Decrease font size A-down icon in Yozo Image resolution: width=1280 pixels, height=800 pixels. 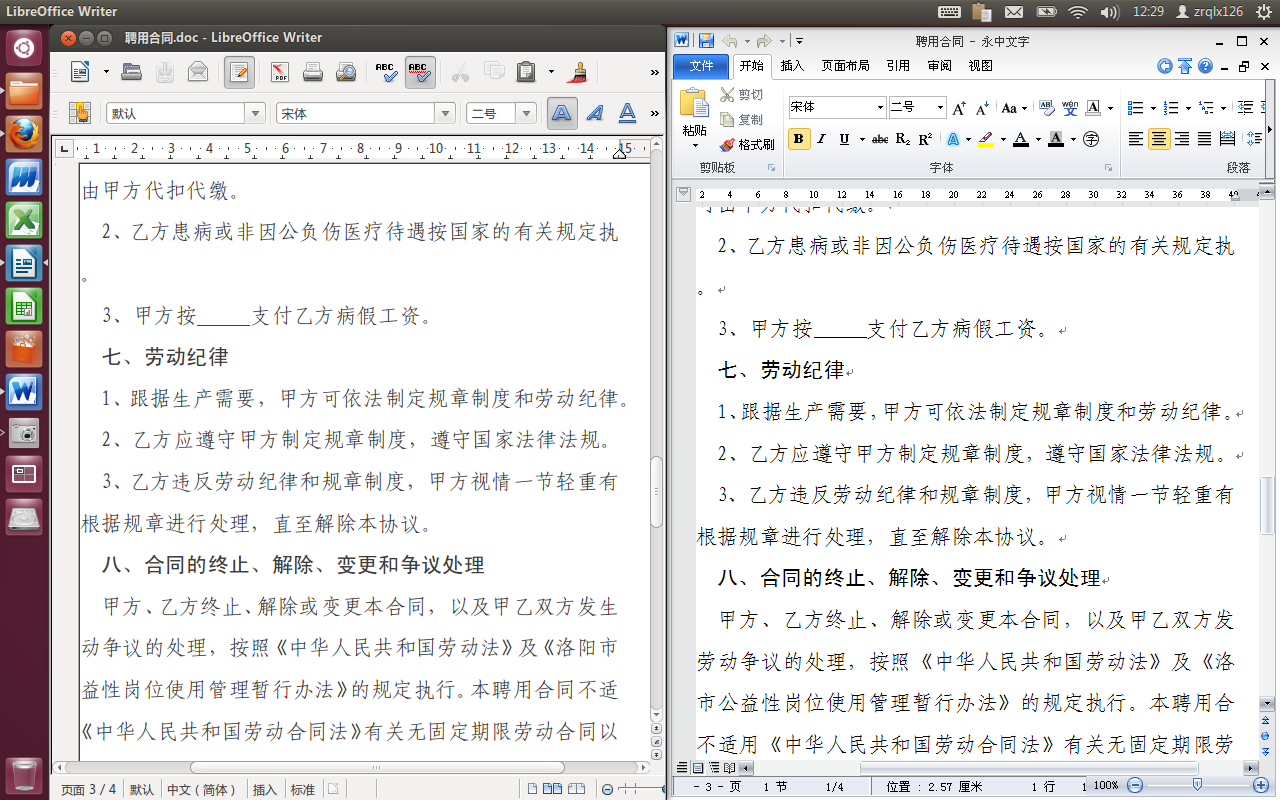tap(982, 107)
